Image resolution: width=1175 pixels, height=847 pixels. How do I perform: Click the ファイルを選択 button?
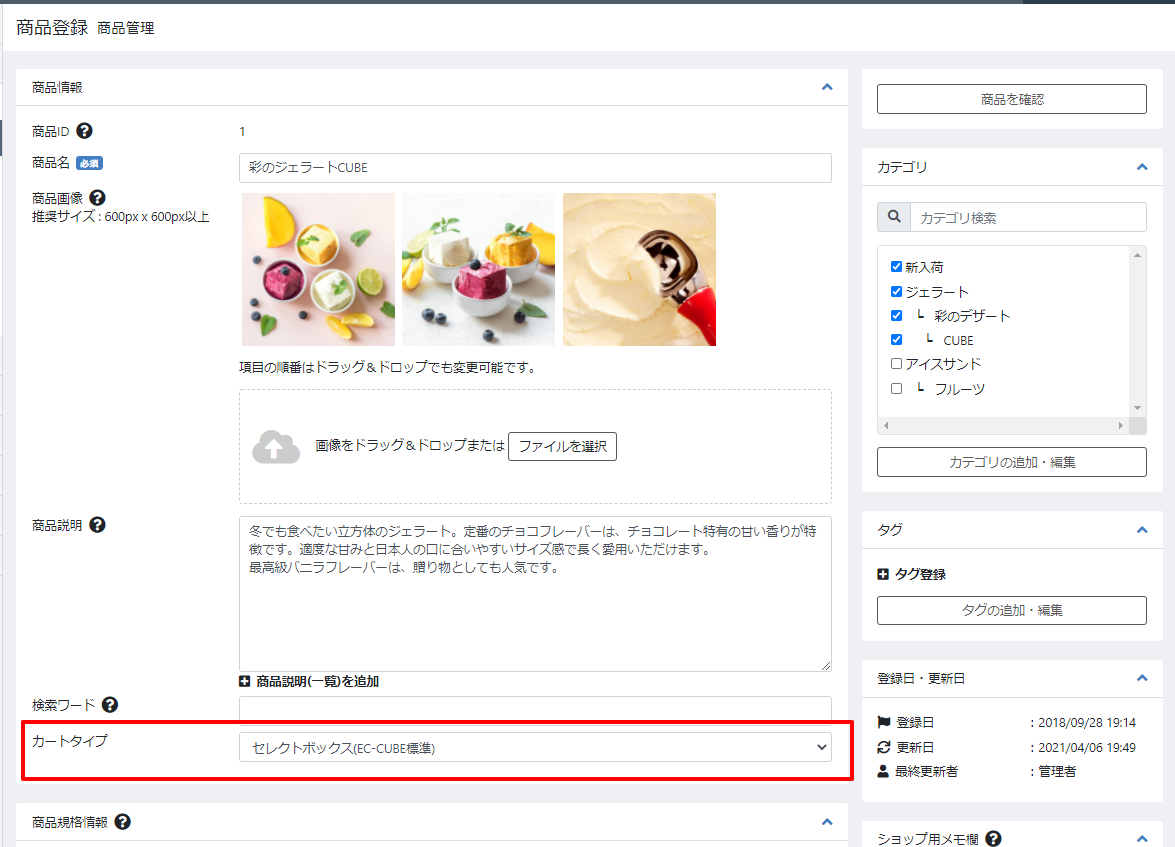[x=562, y=446]
